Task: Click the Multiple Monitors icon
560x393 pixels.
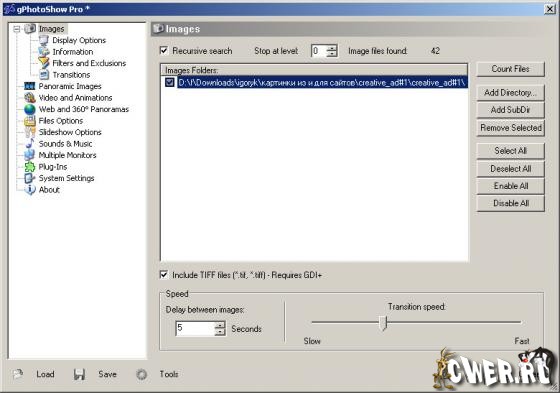Action: point(29,155)
